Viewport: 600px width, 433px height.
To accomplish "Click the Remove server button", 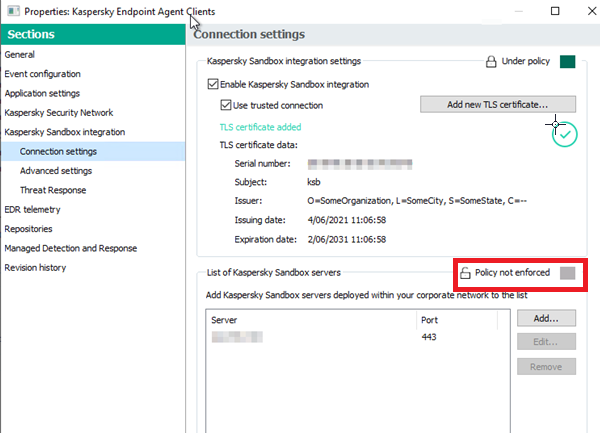I will coord(546,366).
